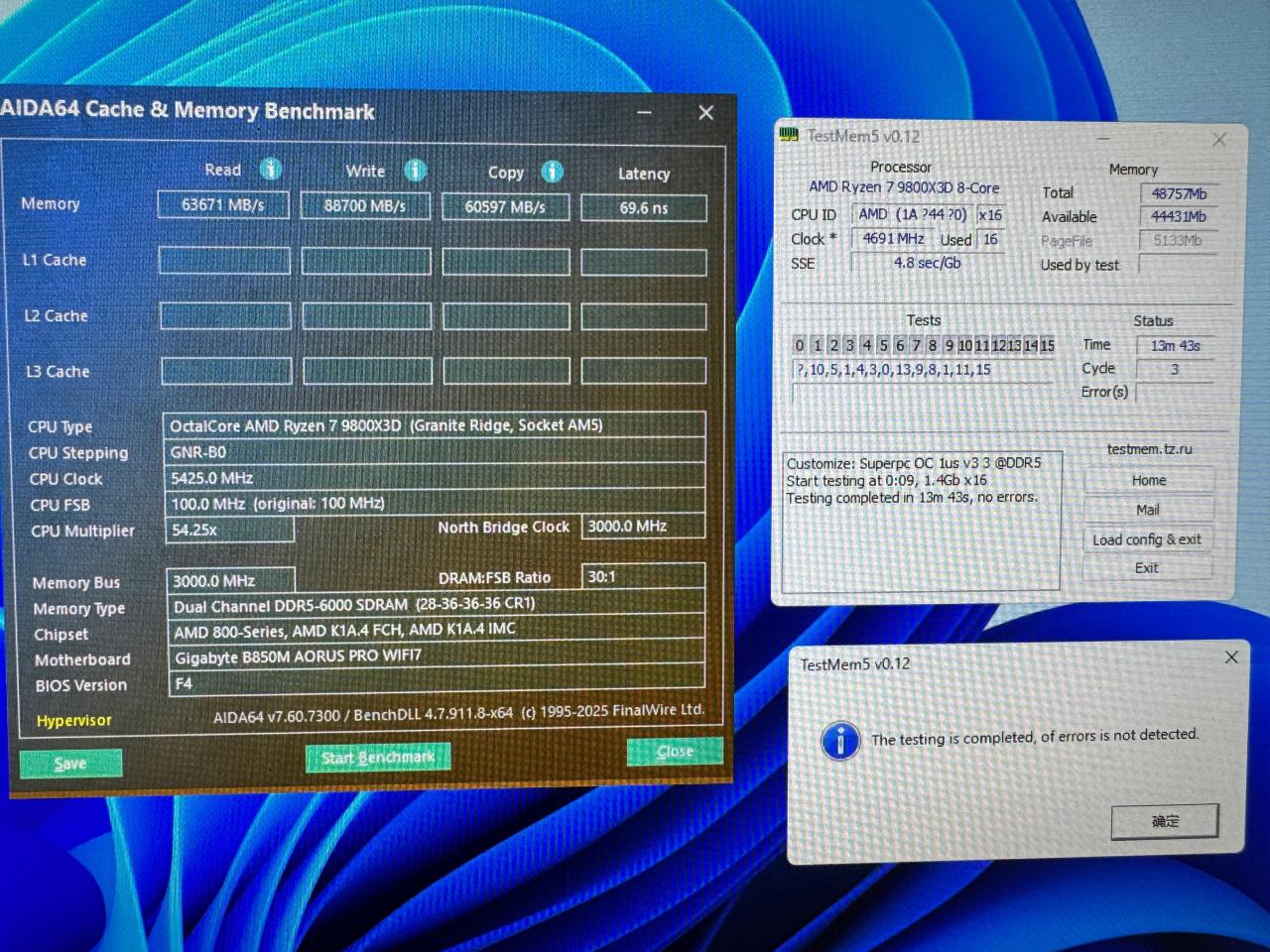
Task: Open Home link in TestMem5
Action: click(x=1149, y=480)
